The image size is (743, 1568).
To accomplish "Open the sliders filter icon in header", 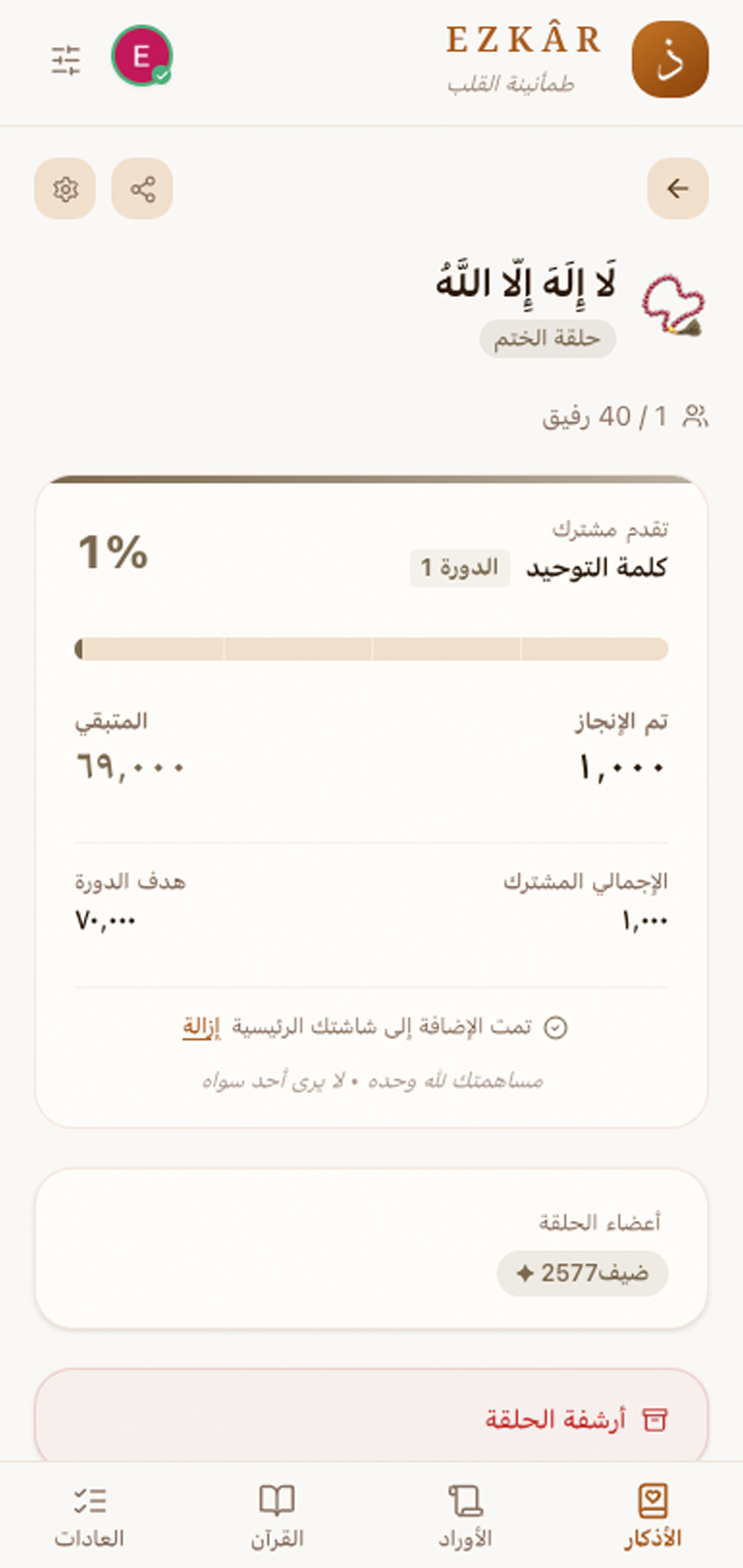I will pyautogui.click(x=66, y=60).
